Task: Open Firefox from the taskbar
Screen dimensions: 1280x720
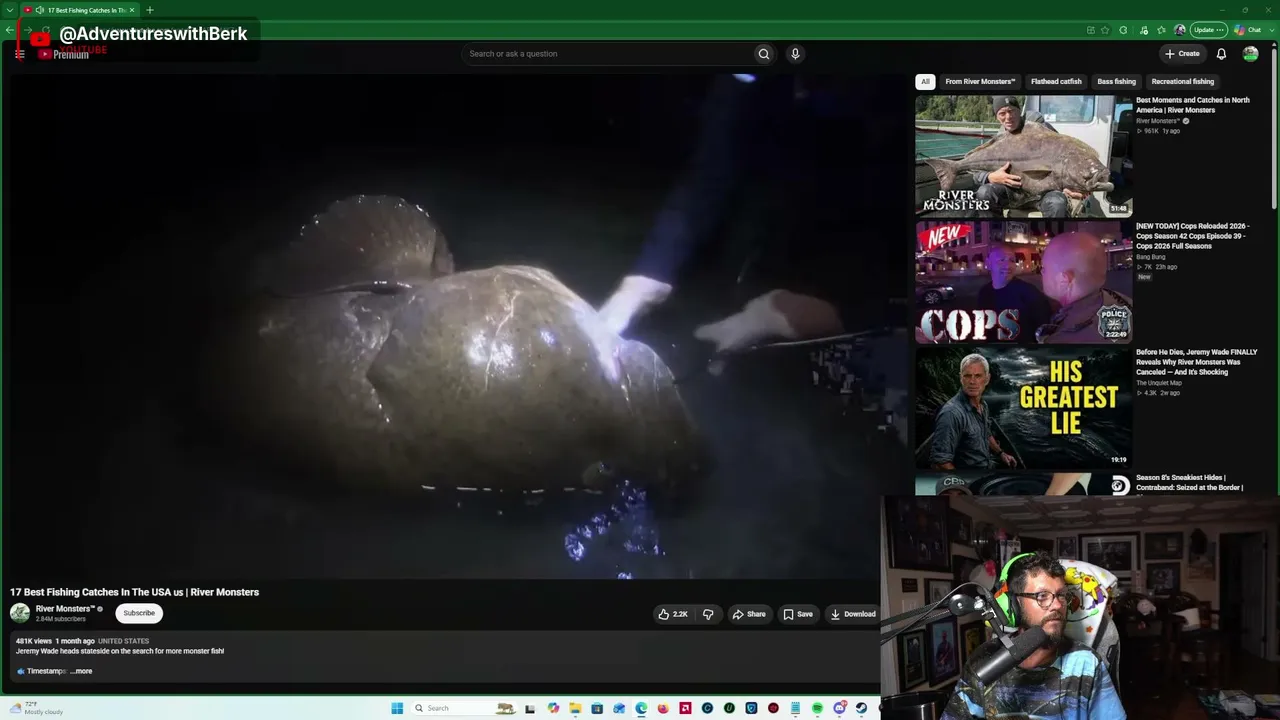Action: pyautogui.click(x=663, y=708)
